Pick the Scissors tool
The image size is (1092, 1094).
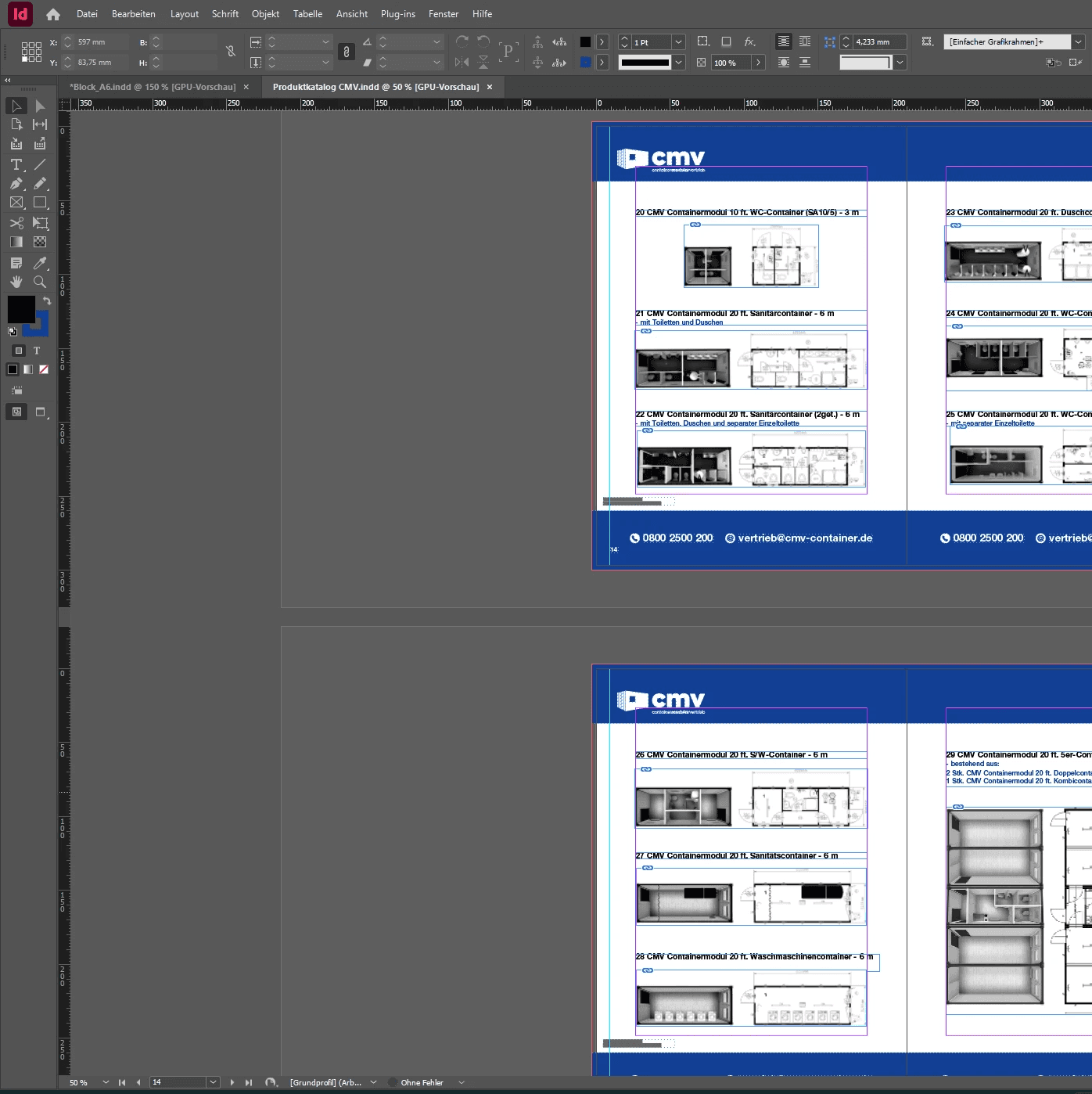pyautogui.click(x=16, y=223)
